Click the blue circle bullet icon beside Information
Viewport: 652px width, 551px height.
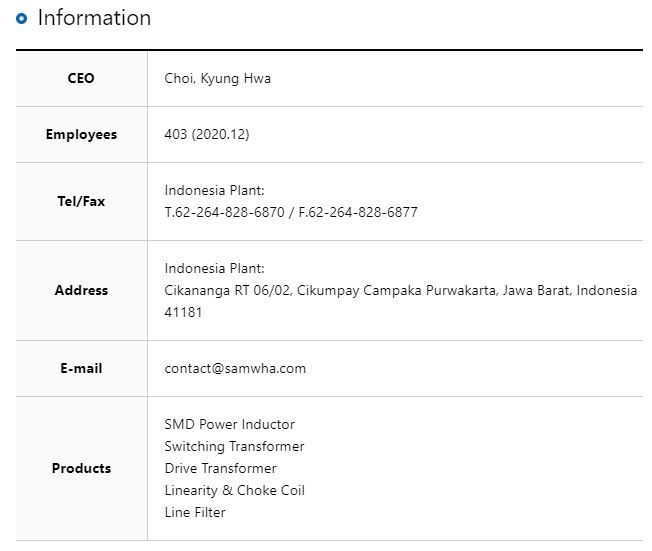pos(22,18)
